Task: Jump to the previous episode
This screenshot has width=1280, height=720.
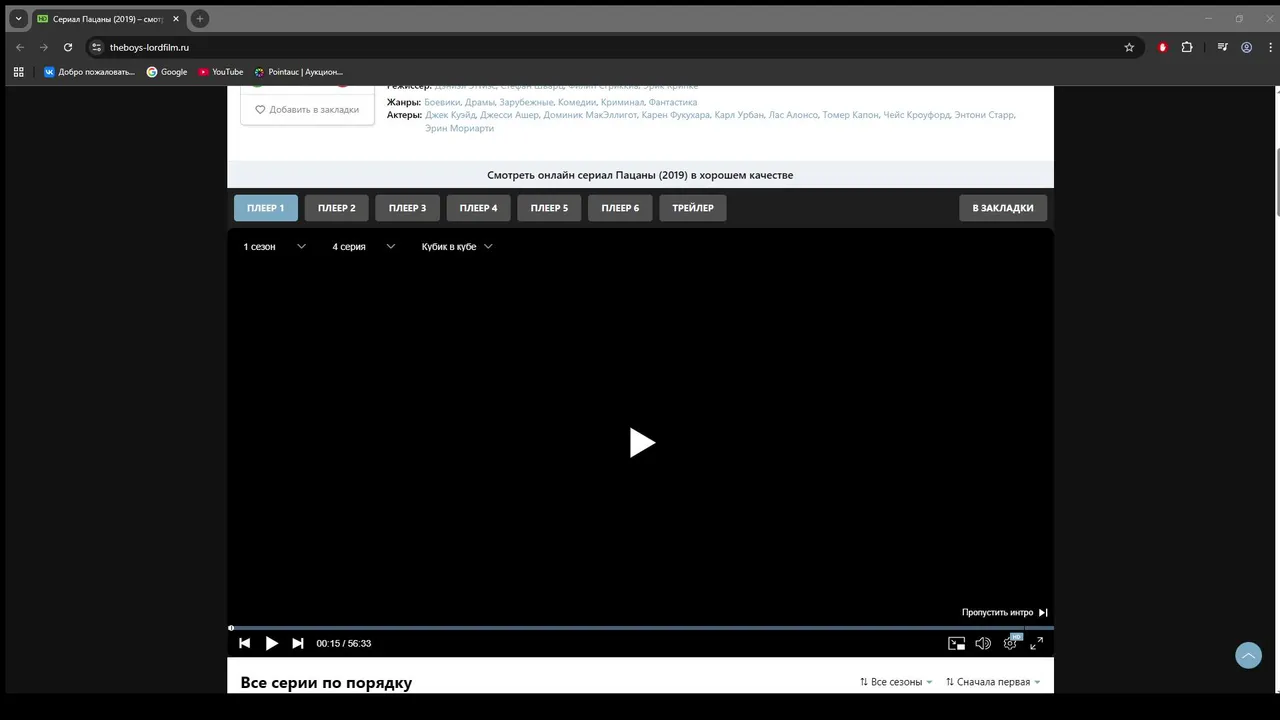Action: [244, 643]
